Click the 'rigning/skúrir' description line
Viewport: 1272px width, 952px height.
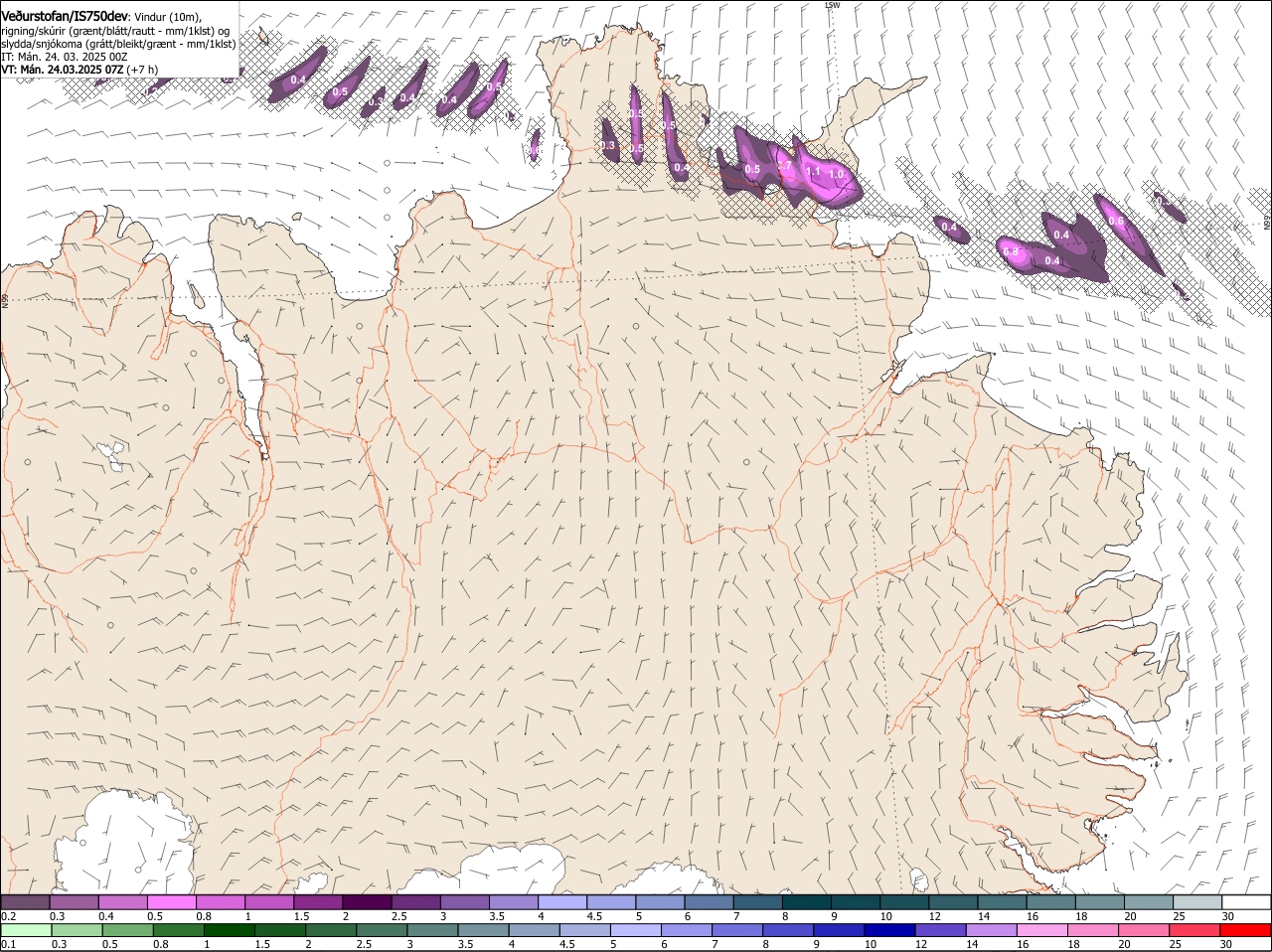tap(115, 31)
